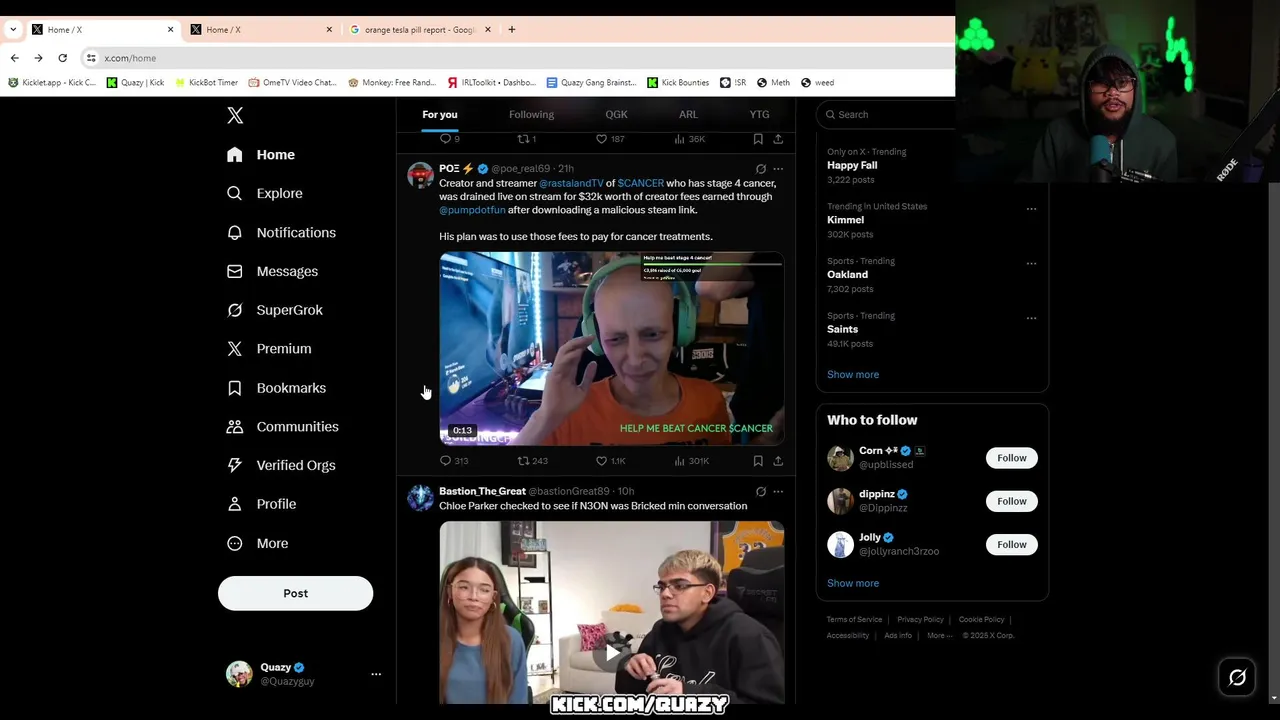Open a new browser tab
The height and width of the screenshot is (720, 1280).
[512, 30]
